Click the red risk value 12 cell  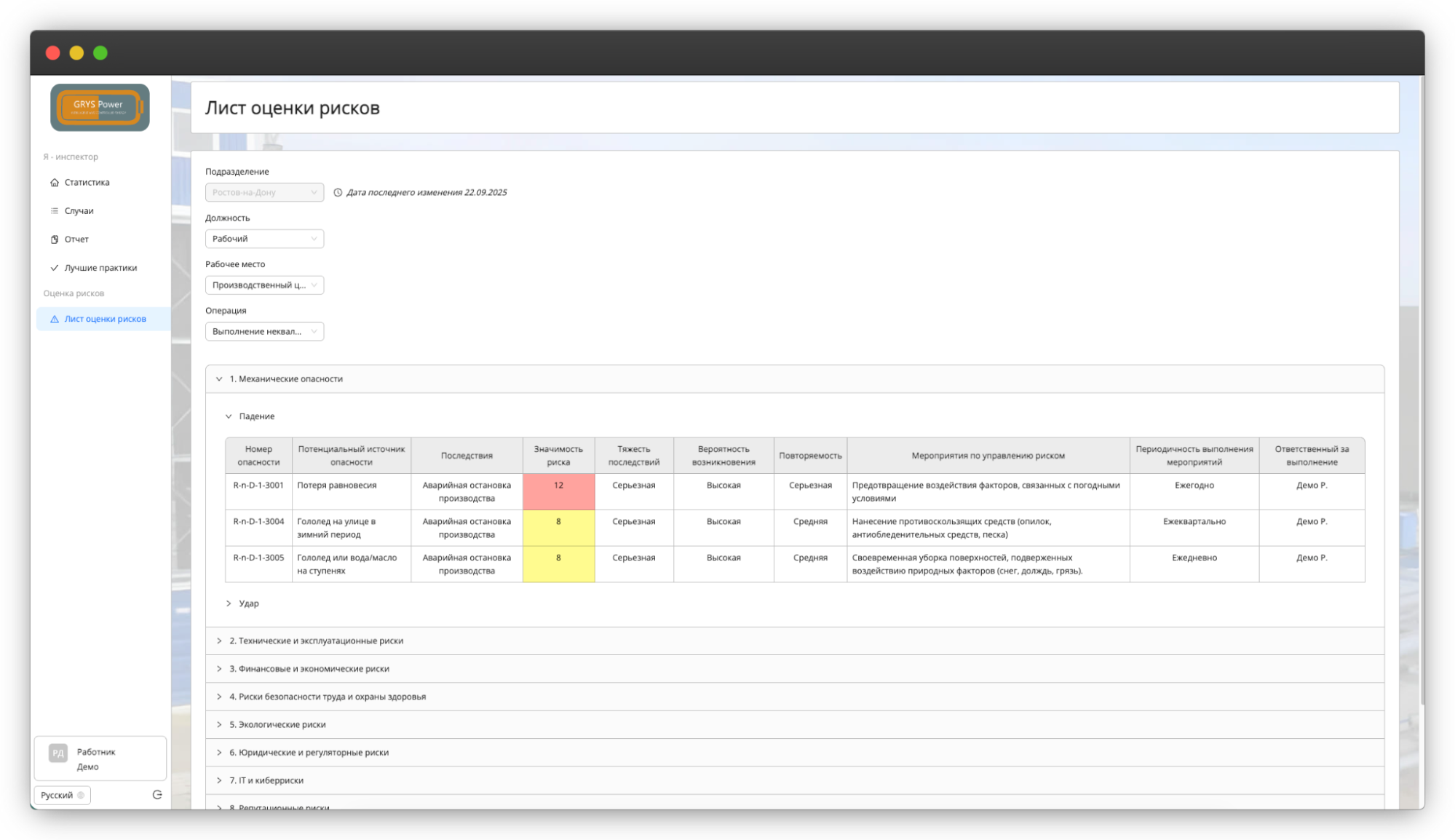(x=558, y=491)
